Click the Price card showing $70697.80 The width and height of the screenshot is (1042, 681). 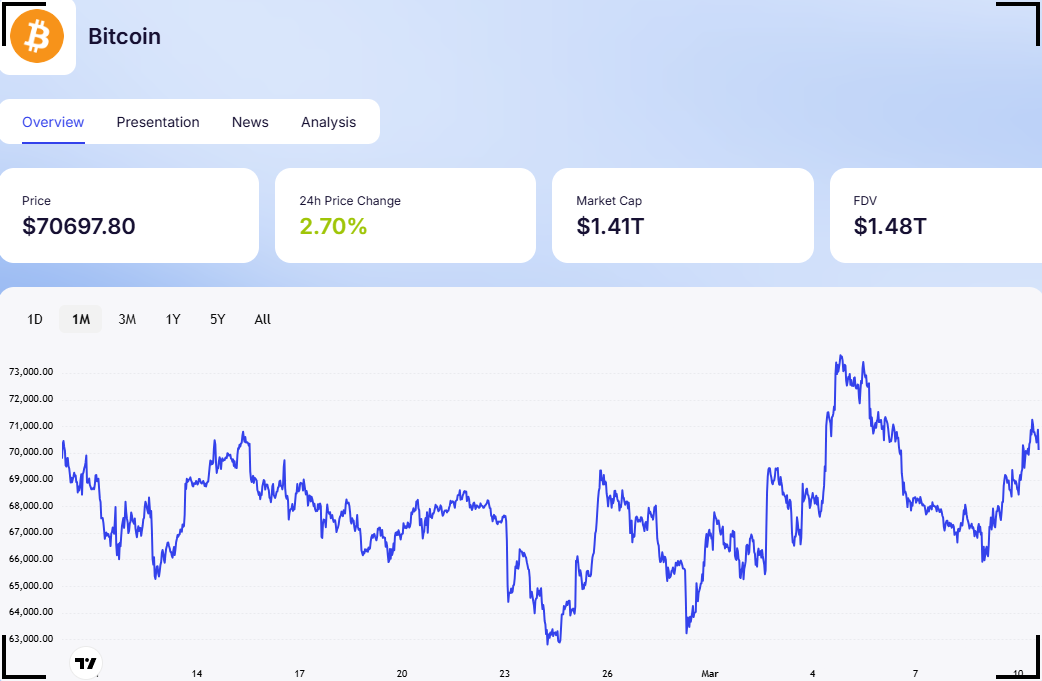[x=129, y=215]
